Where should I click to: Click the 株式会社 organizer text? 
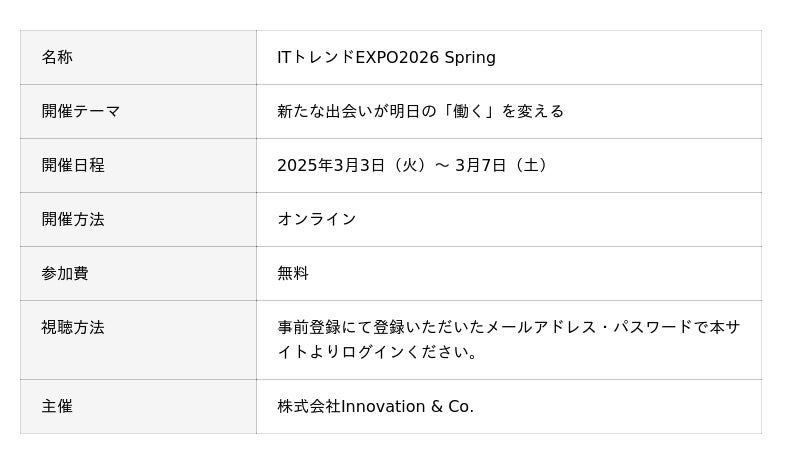point(309,407)
